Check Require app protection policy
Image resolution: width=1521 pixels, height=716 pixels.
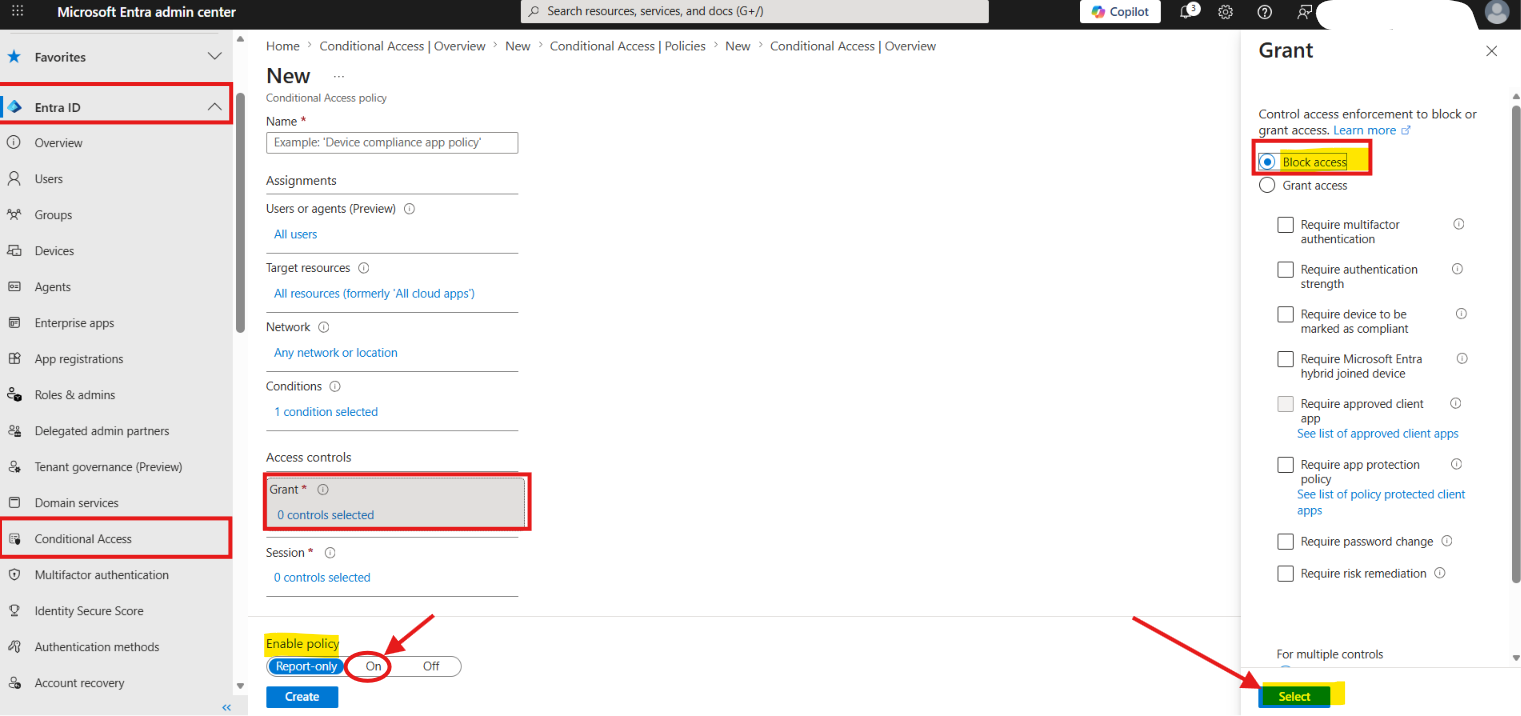[x=1285, y=465]
